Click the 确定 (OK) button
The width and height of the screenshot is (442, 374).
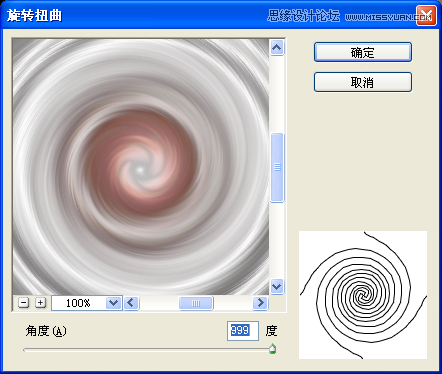363,52
